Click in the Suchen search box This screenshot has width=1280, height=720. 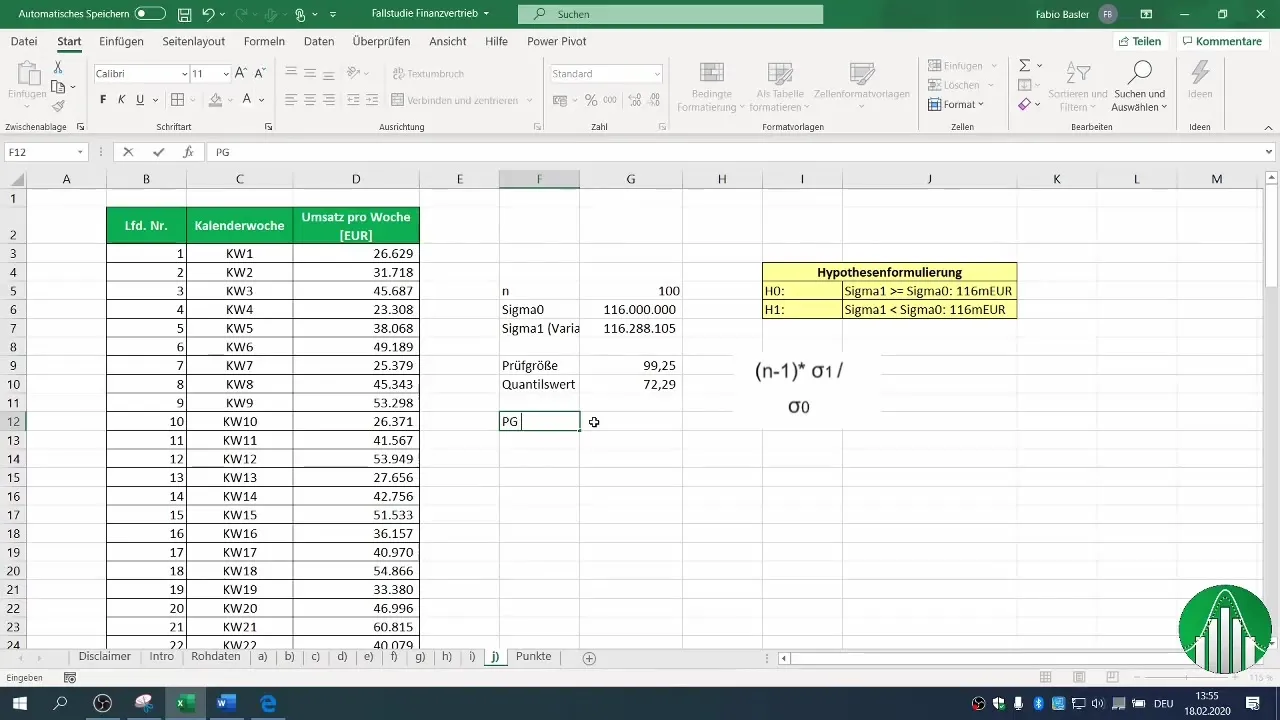click(x=670, y=14)
